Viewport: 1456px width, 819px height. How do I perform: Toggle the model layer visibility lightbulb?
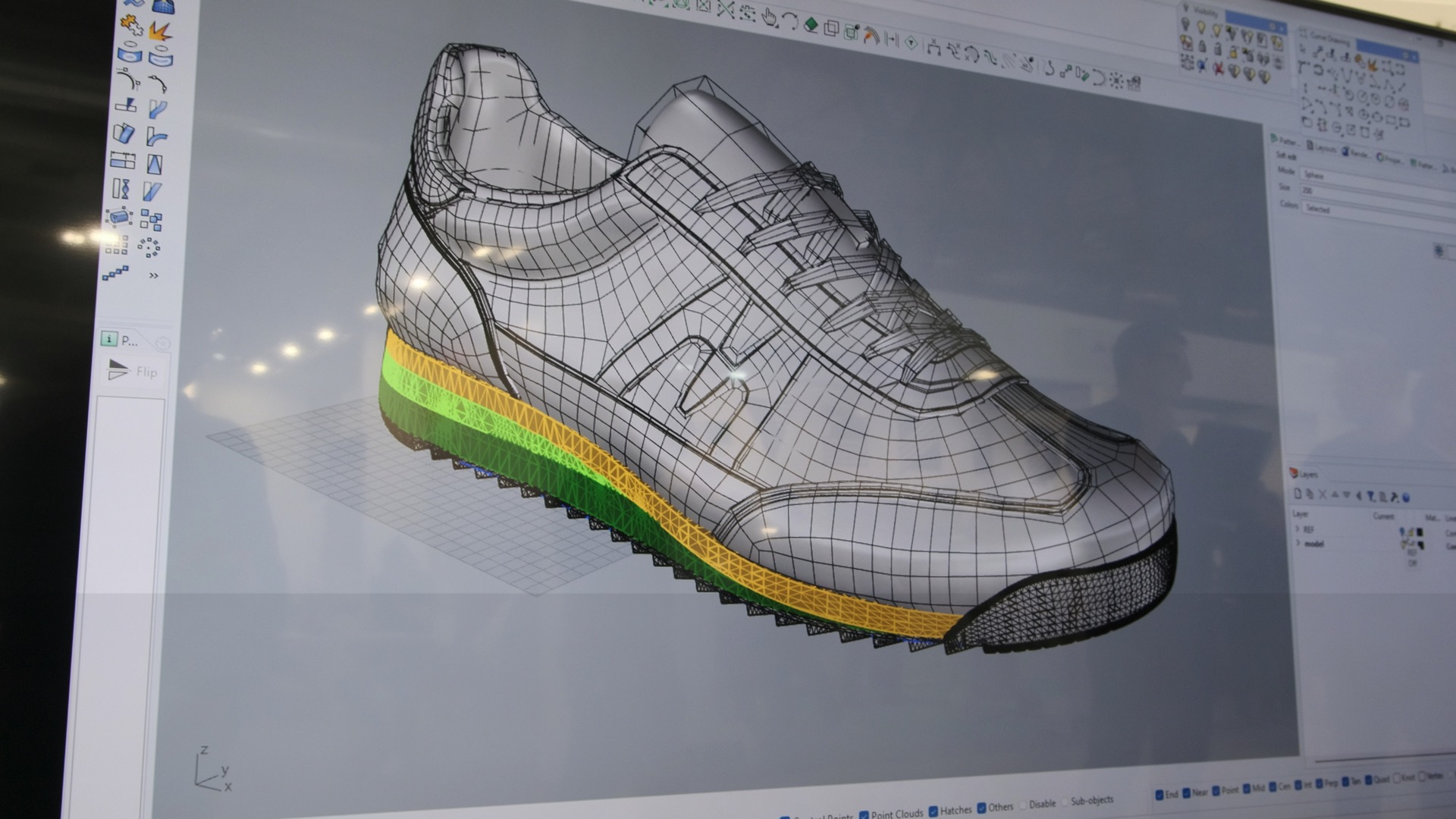click(1403, 544)
